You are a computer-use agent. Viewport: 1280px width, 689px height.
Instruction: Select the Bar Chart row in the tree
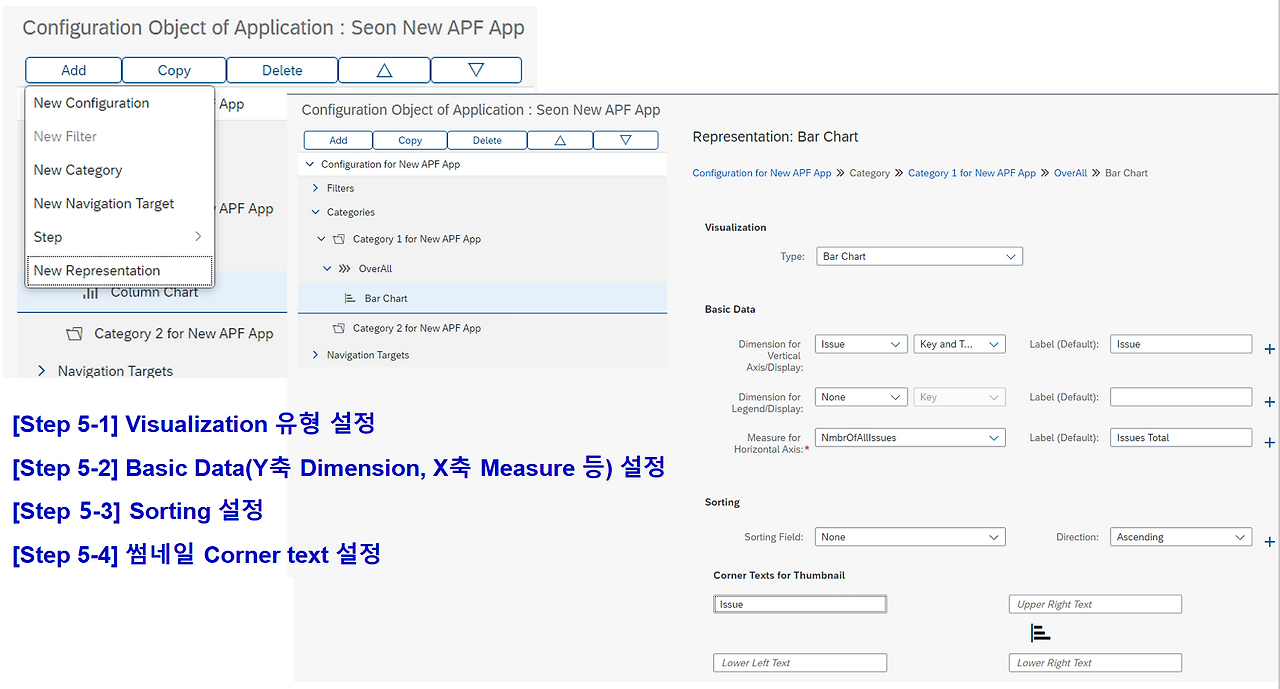tap(483, 298)
